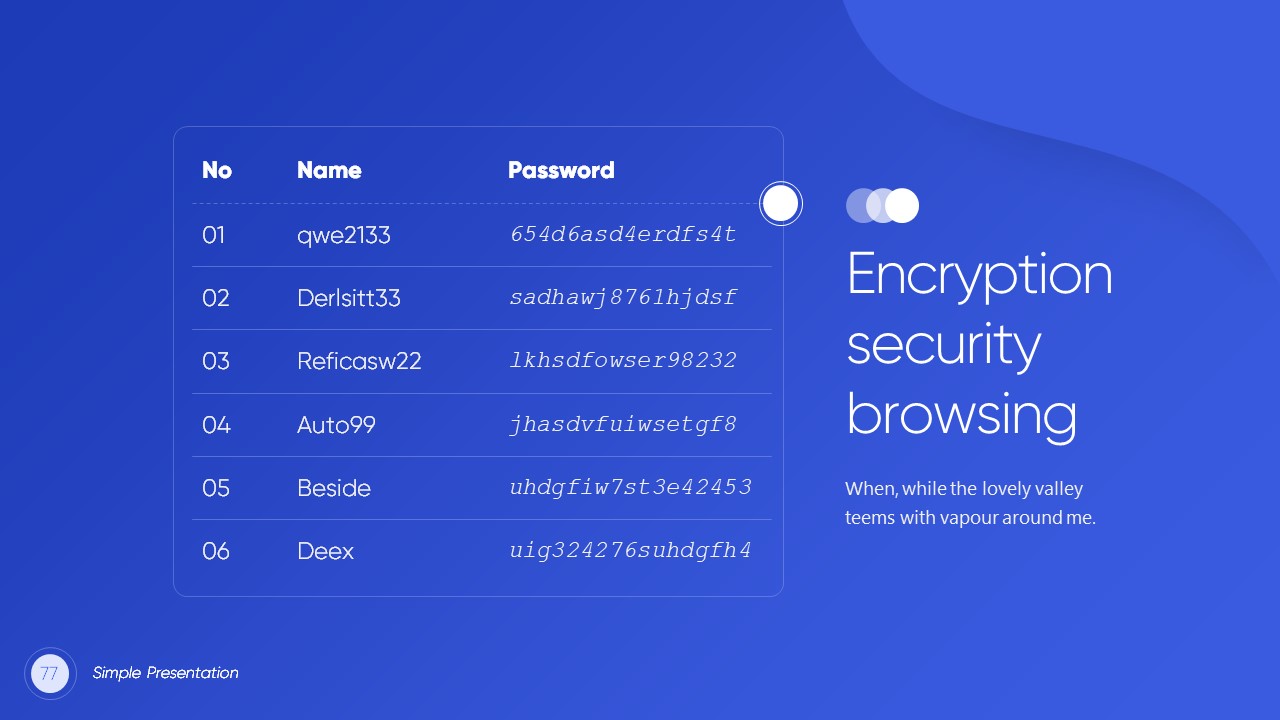Click the No column header

click(x=216, y=170)
